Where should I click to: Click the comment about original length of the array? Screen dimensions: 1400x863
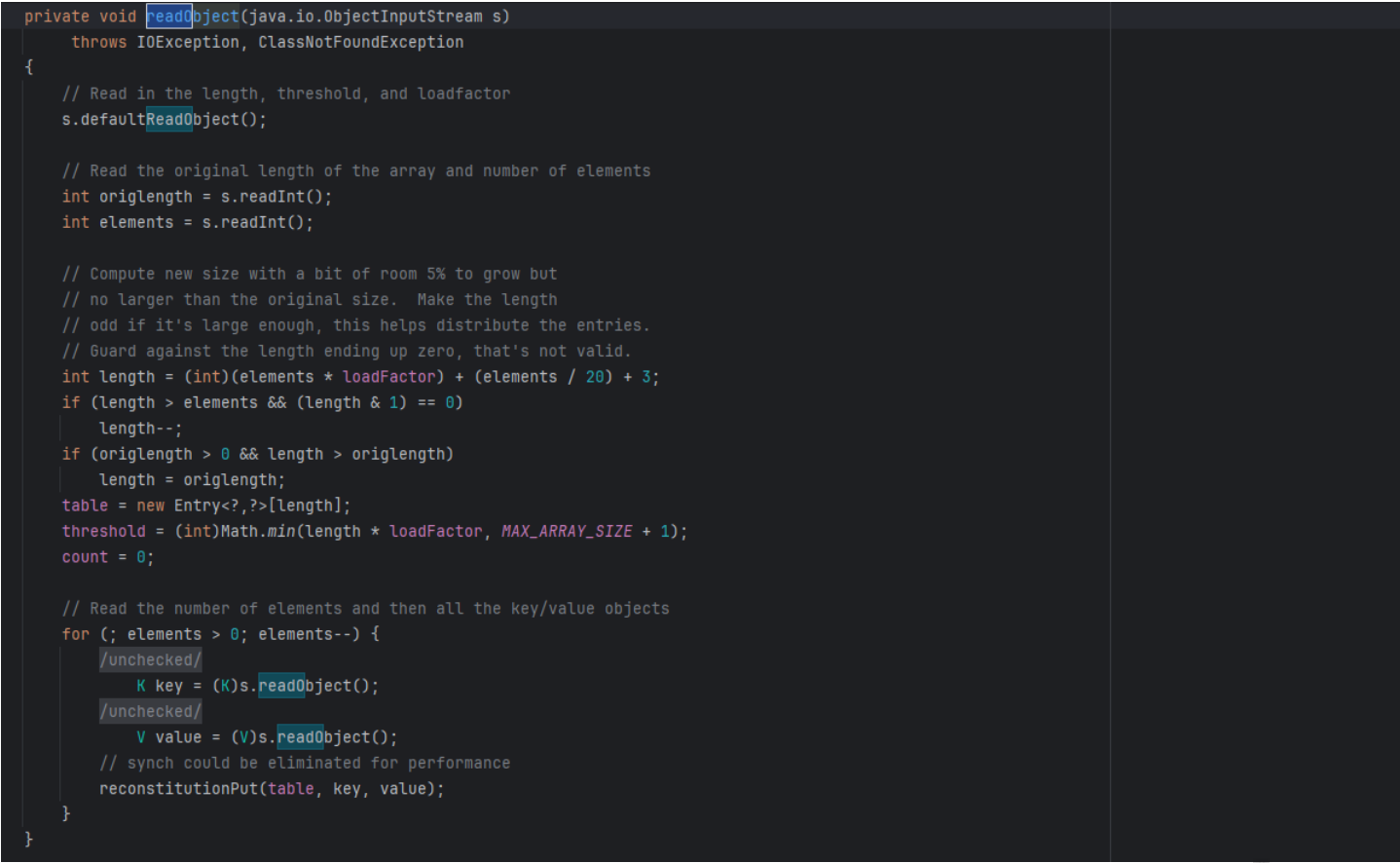click(x=356, y=171)
